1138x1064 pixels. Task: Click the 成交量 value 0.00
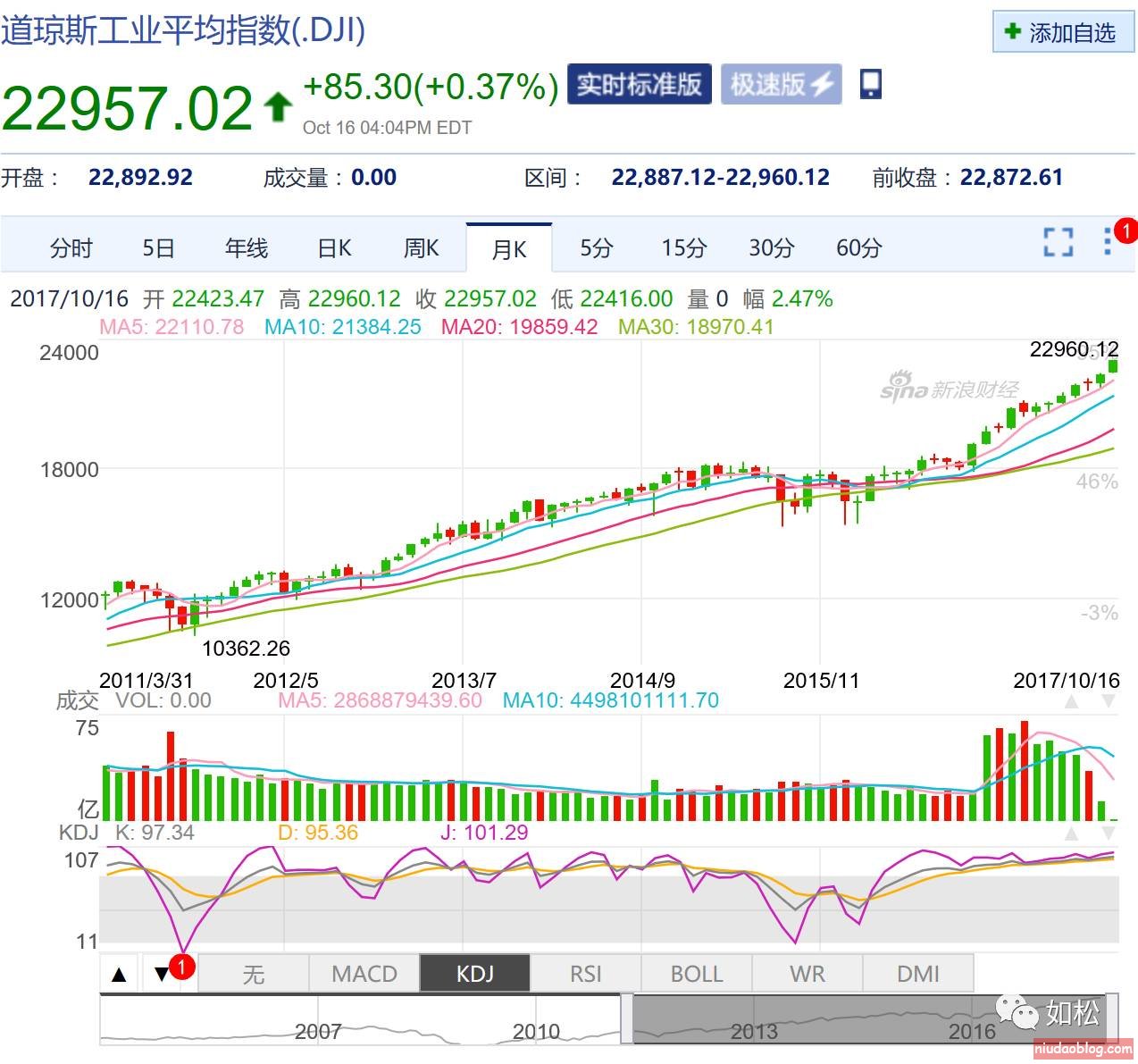[373, 177]
